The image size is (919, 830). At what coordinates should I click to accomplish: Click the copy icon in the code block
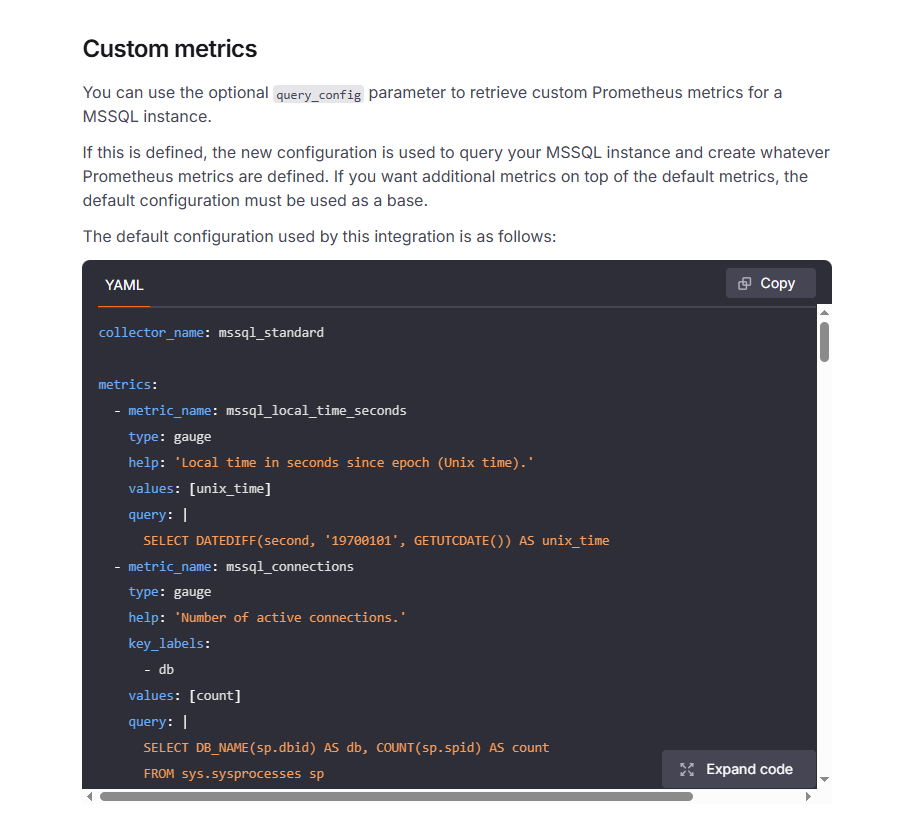(x=744, y=283)
